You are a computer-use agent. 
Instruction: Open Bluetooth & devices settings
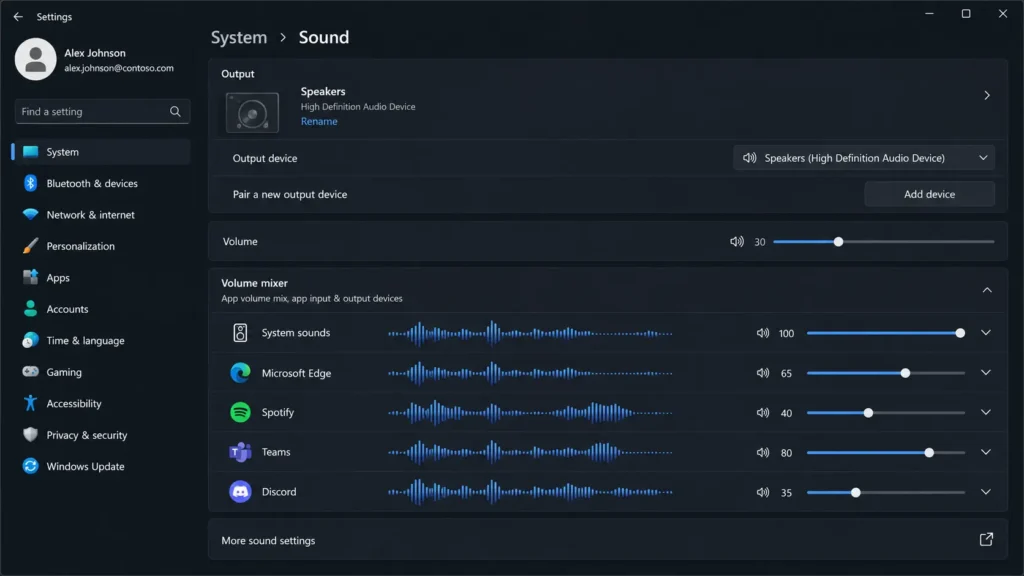(x=101, y=184)
